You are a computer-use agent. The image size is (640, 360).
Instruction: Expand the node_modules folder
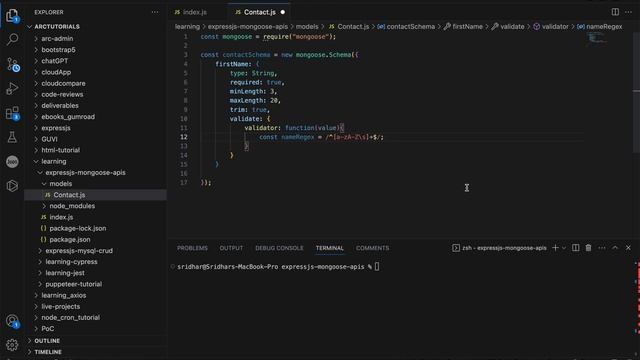coord(96,206)
